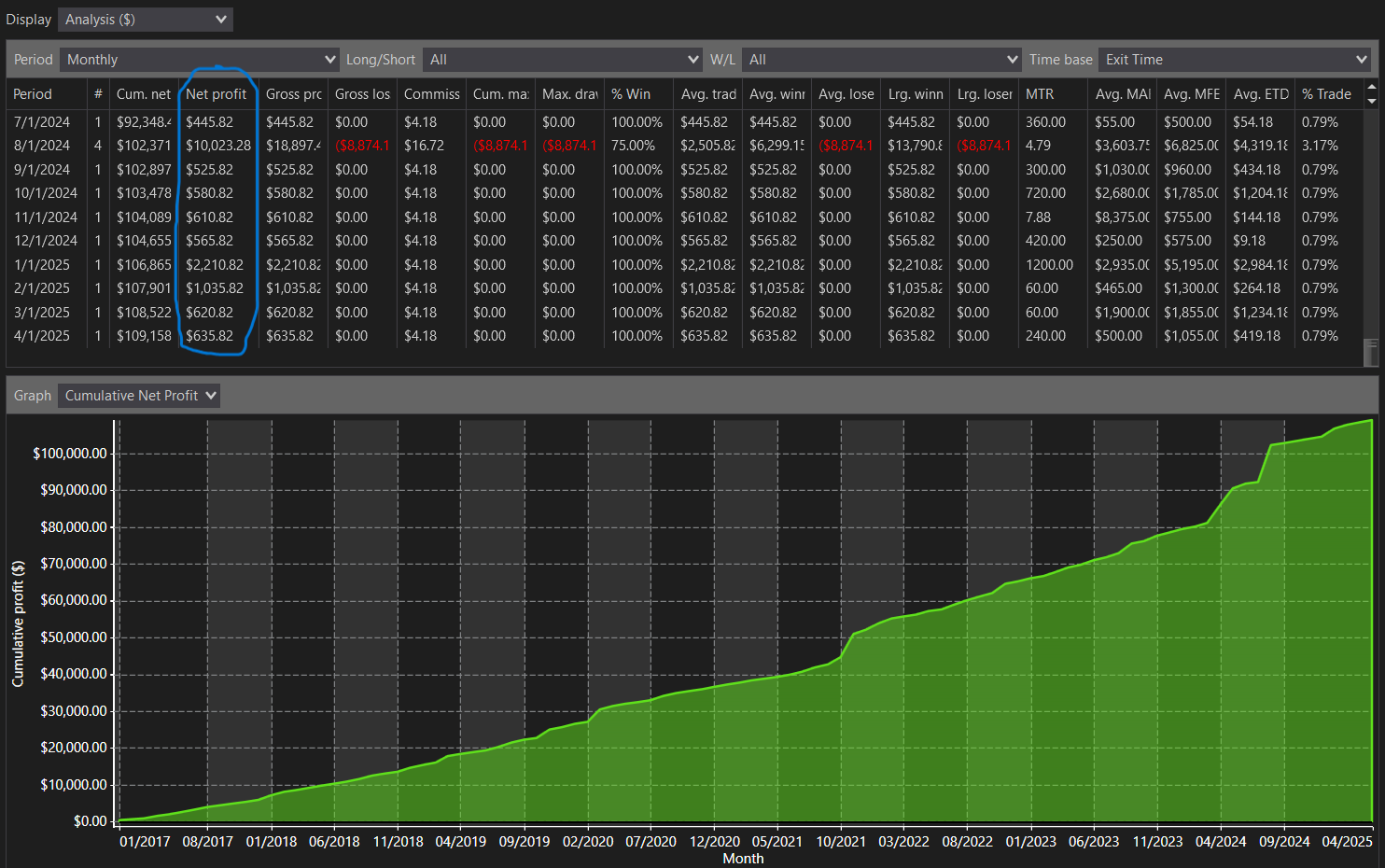
Task: Sort by the Period column header
Action: click(x=47, y=94)
